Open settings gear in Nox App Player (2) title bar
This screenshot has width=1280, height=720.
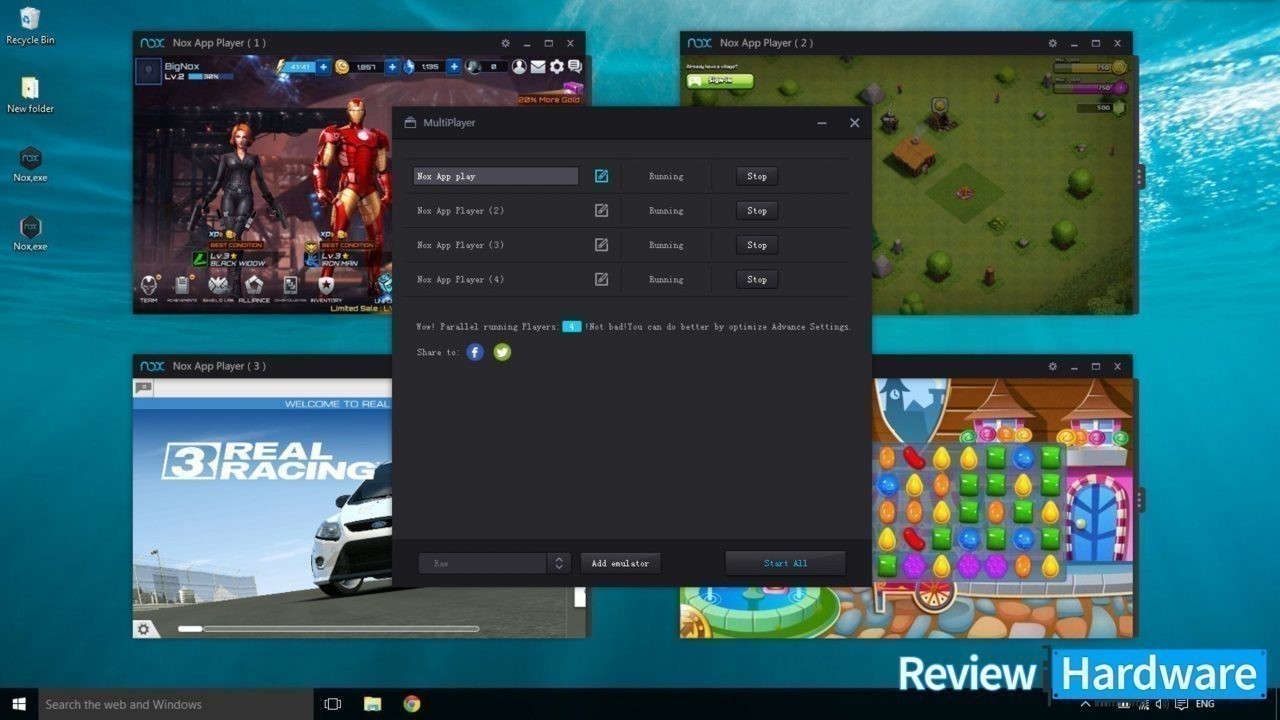[1052, 43]
